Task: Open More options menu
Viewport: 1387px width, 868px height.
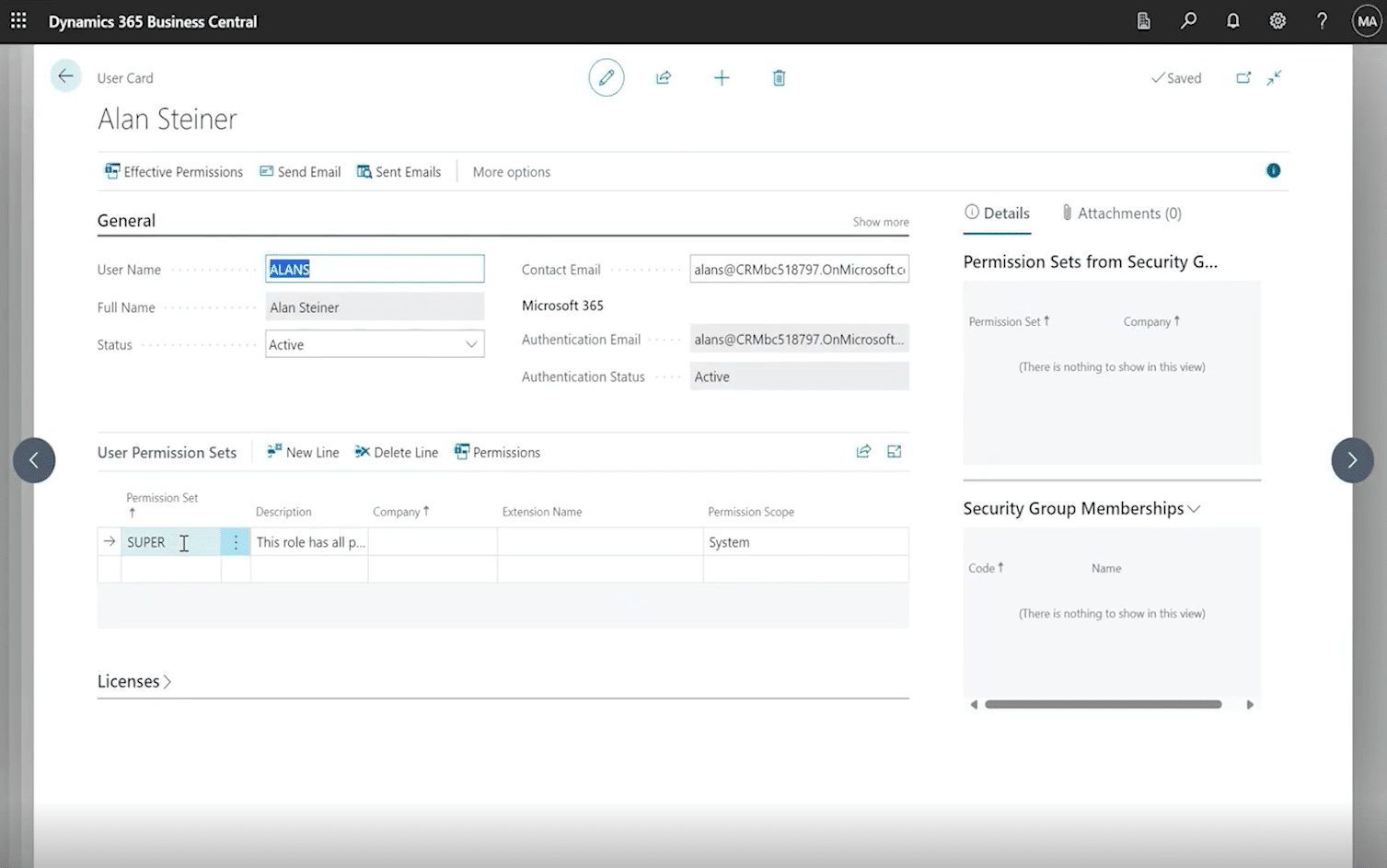Action: tap(511, 172)
